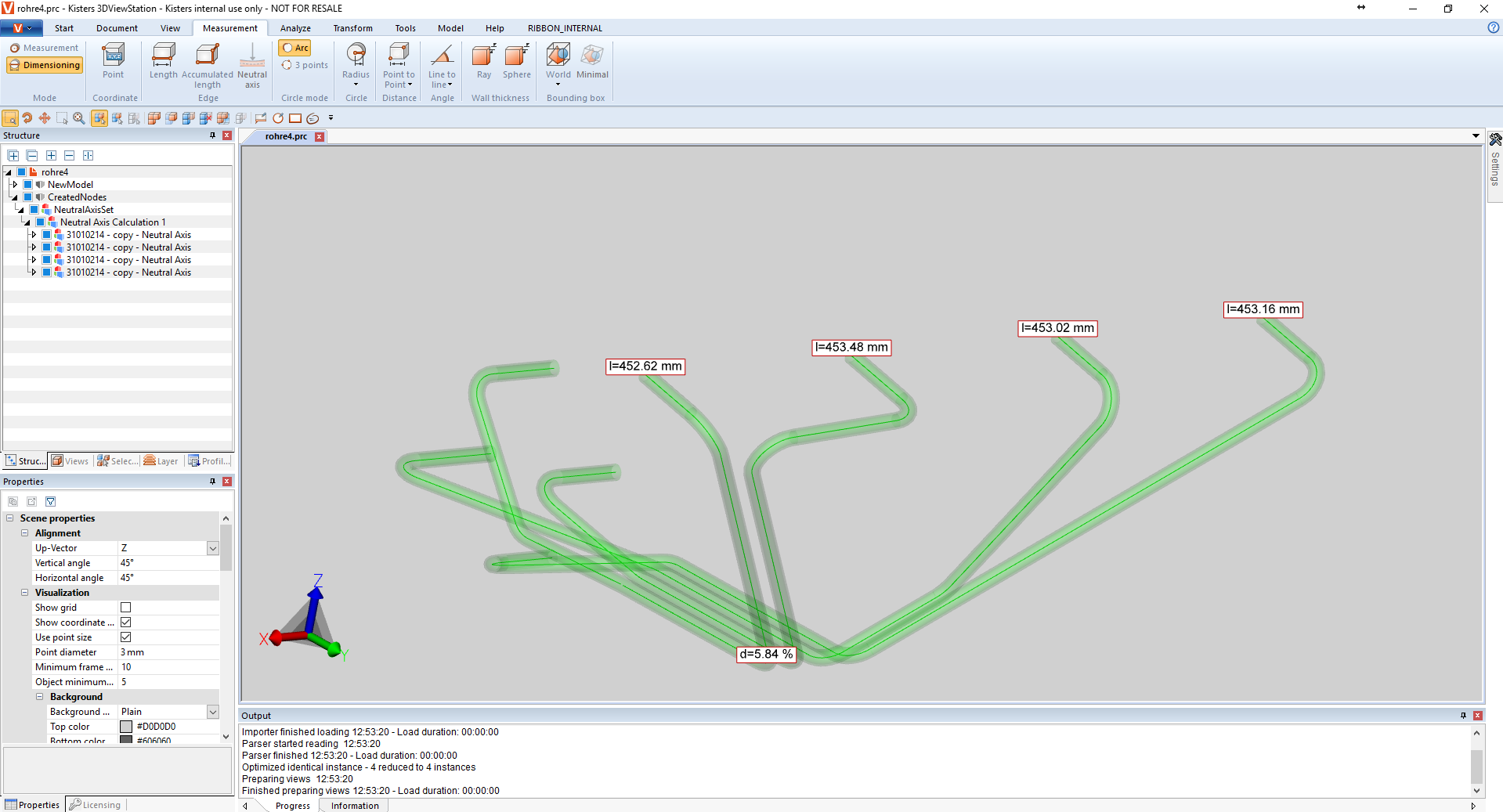The image size is (1503, 812).
Task: Click the circle markup tool
Action: pos(278,118)
